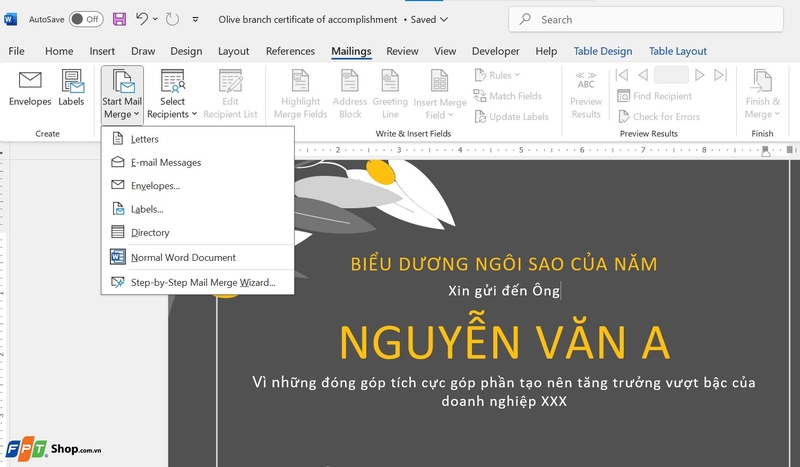
Task: Expand the Select Recipients dropdown
Action: [172, 94]
